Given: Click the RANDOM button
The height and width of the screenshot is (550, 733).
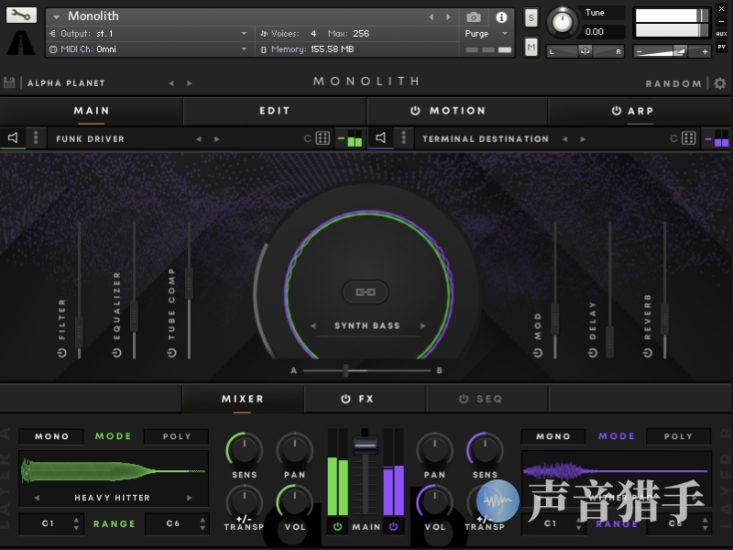Looking at the screenshot, I should pos(674,84).
